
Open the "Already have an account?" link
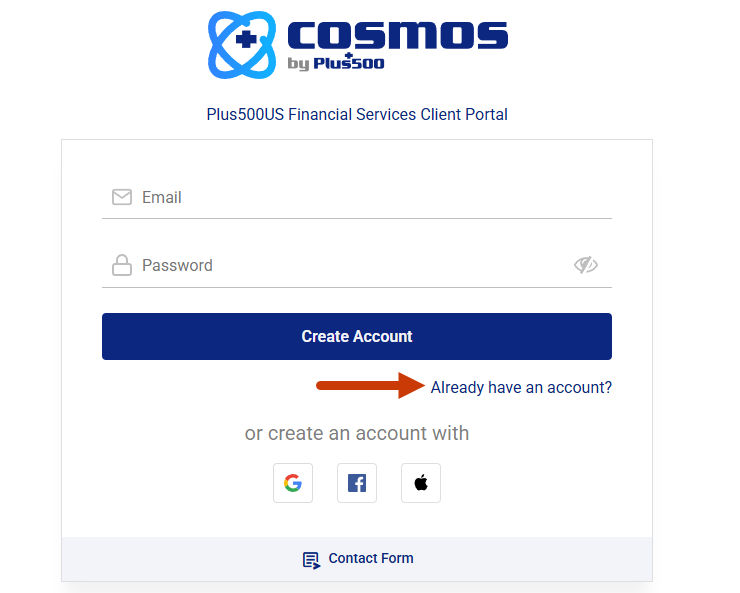(x=521, y=387)
